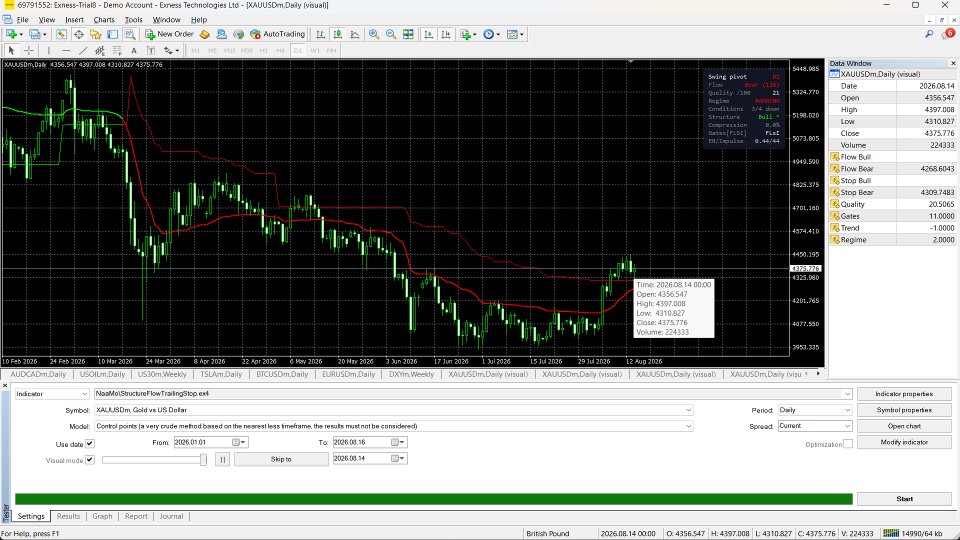Open the Templates toolbar dropdown
Image resolution: width=960 pixels, height=540 pixels.
coord(515,34)
